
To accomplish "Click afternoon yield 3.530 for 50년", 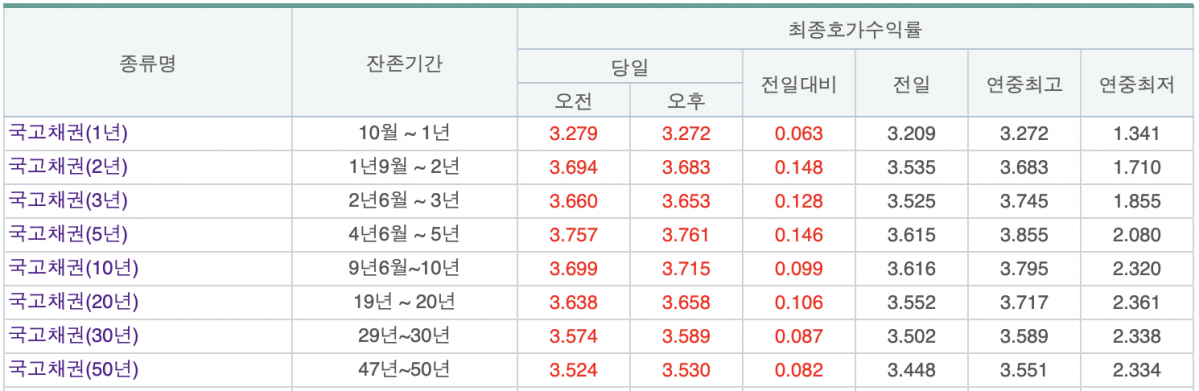I will (686, 370).
